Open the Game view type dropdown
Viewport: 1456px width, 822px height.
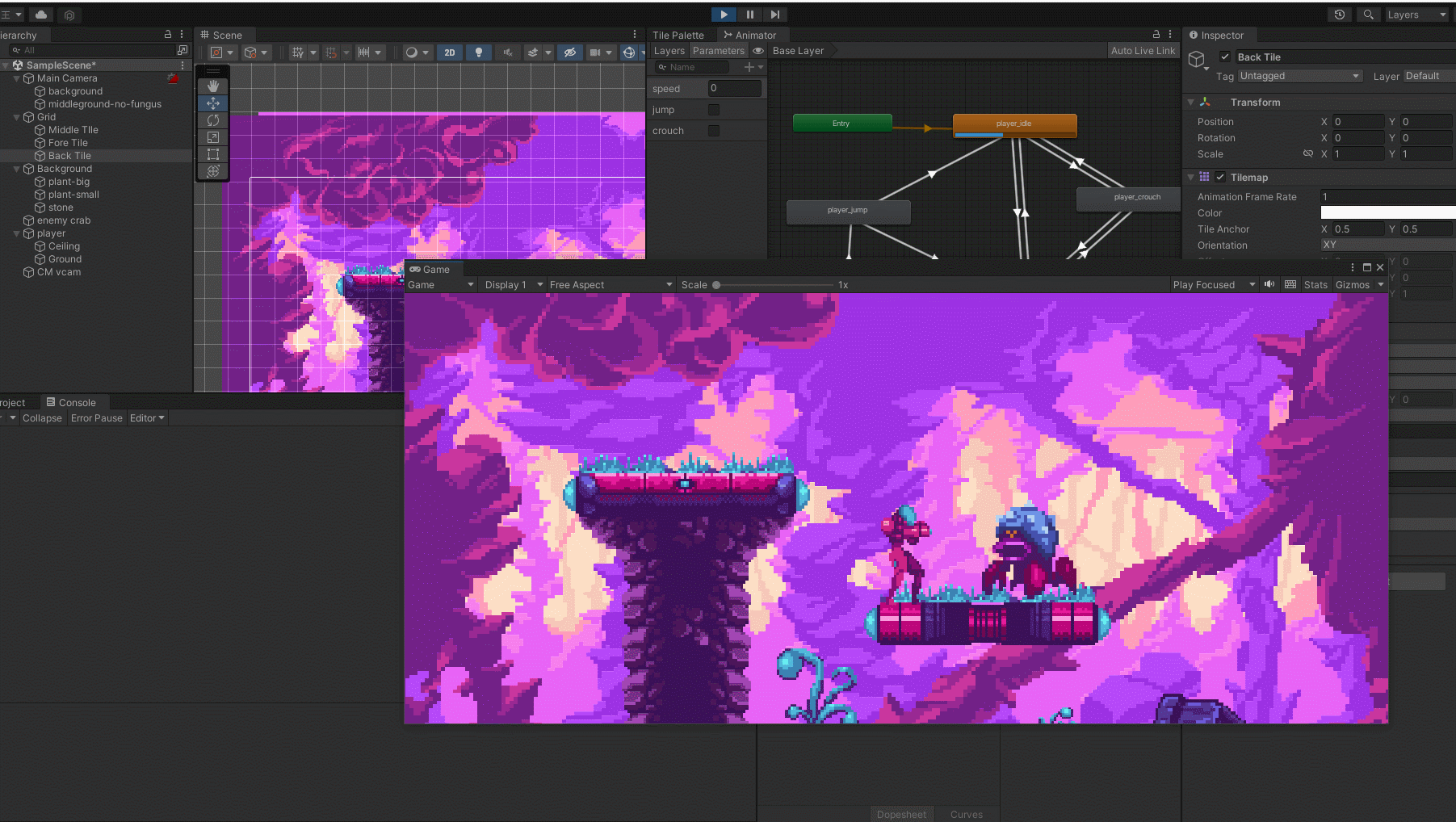click(441, 284)
